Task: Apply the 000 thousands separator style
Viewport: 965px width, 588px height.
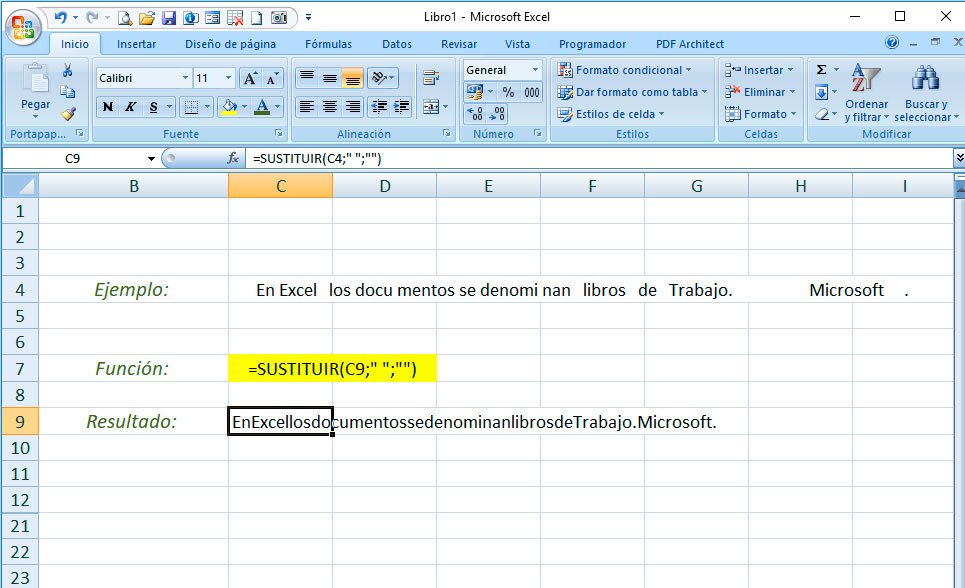Action: pos(532,92)
